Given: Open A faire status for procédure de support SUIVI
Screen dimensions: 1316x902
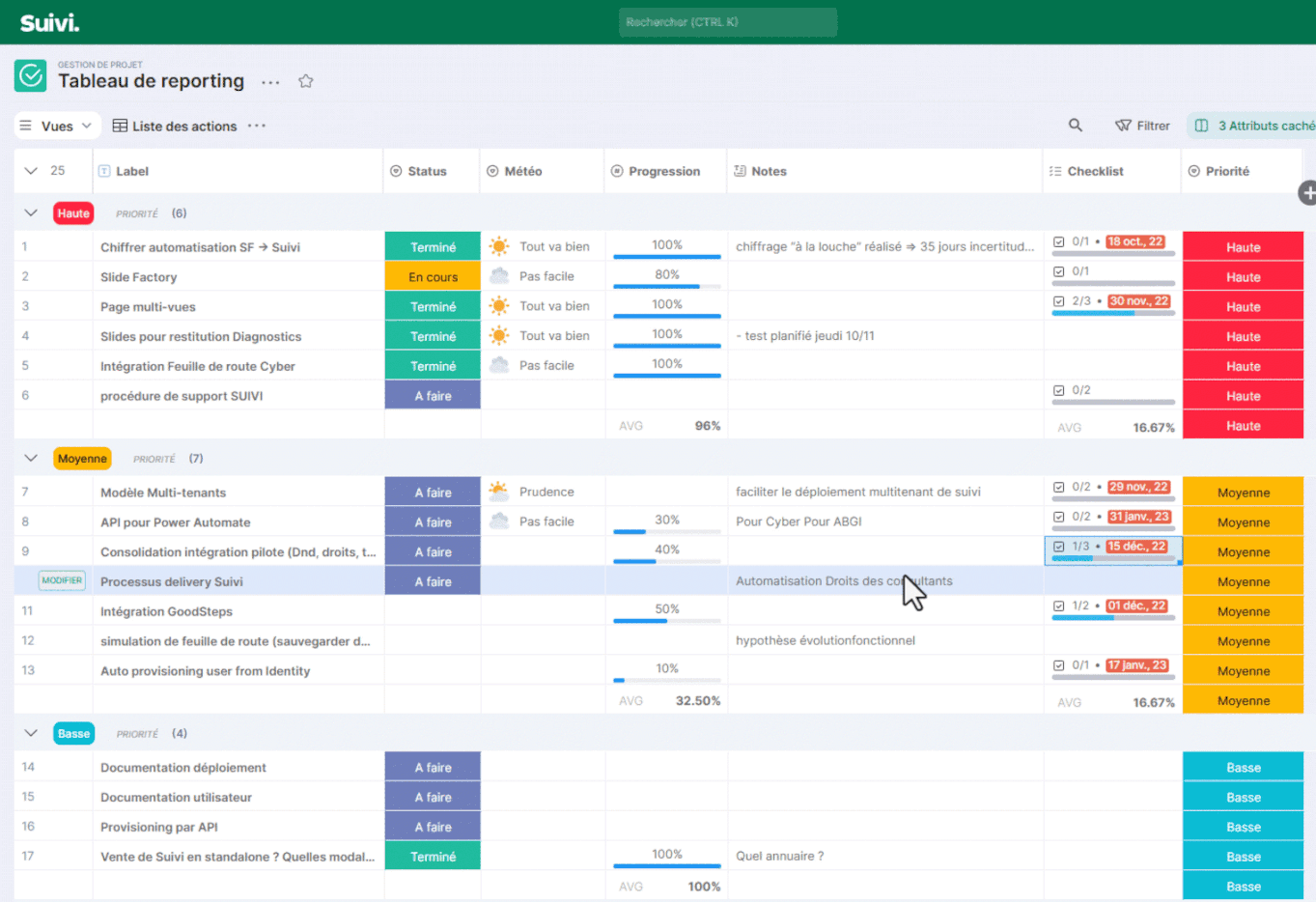Looking at the screenshot, I should 433,395.
